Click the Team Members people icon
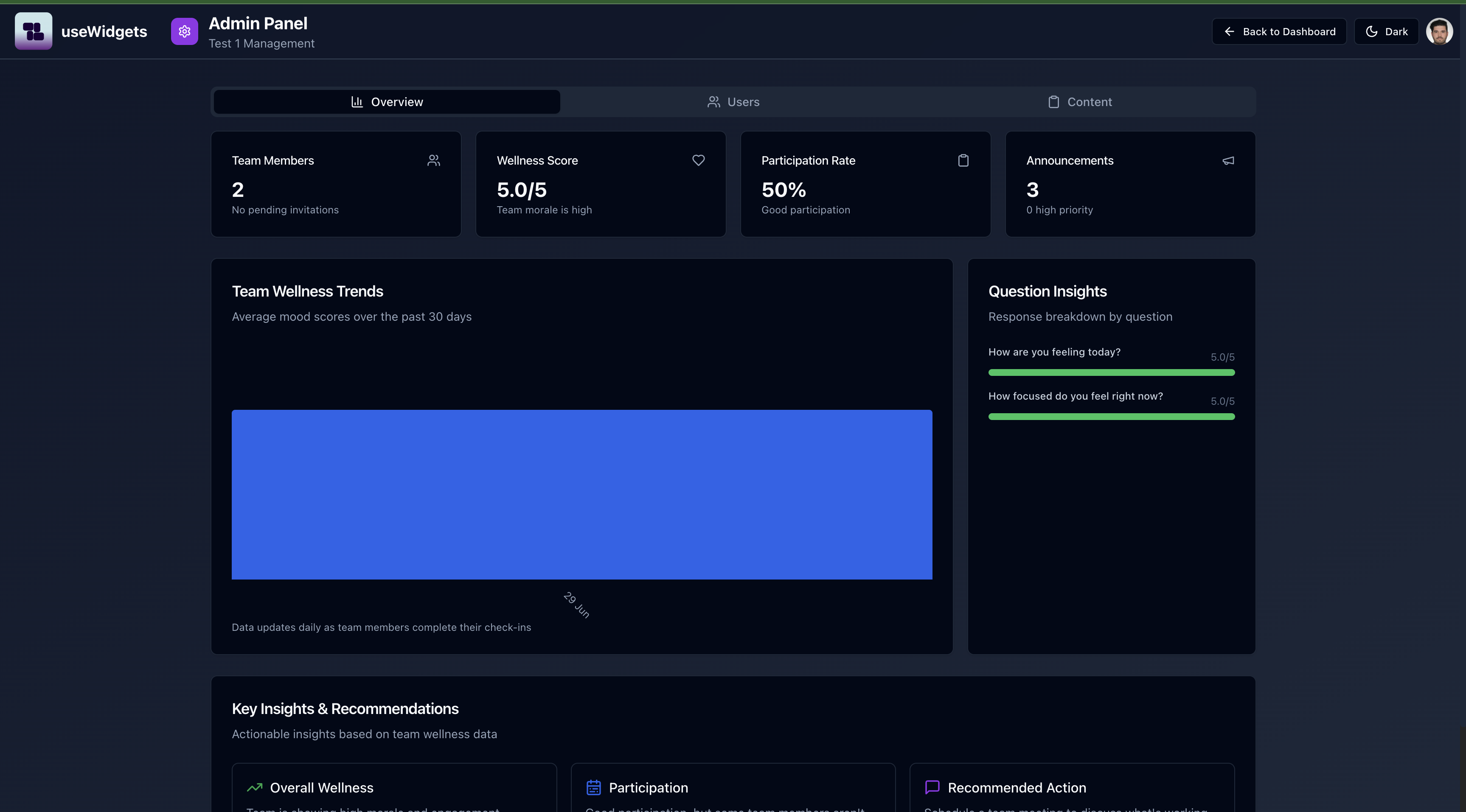The height and width of the screenshot is (812, 1466). pos(434,160)
